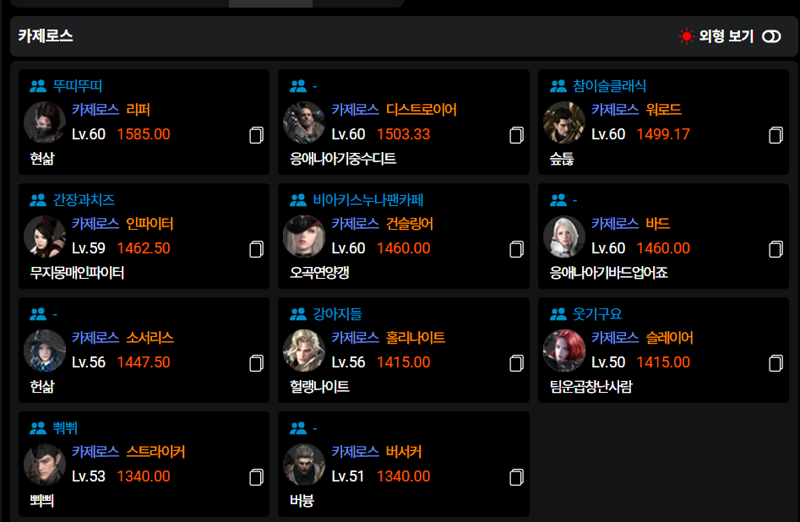Click the 바드 character portrait
This screenshot has height=522, width=800.
(564, 236)
